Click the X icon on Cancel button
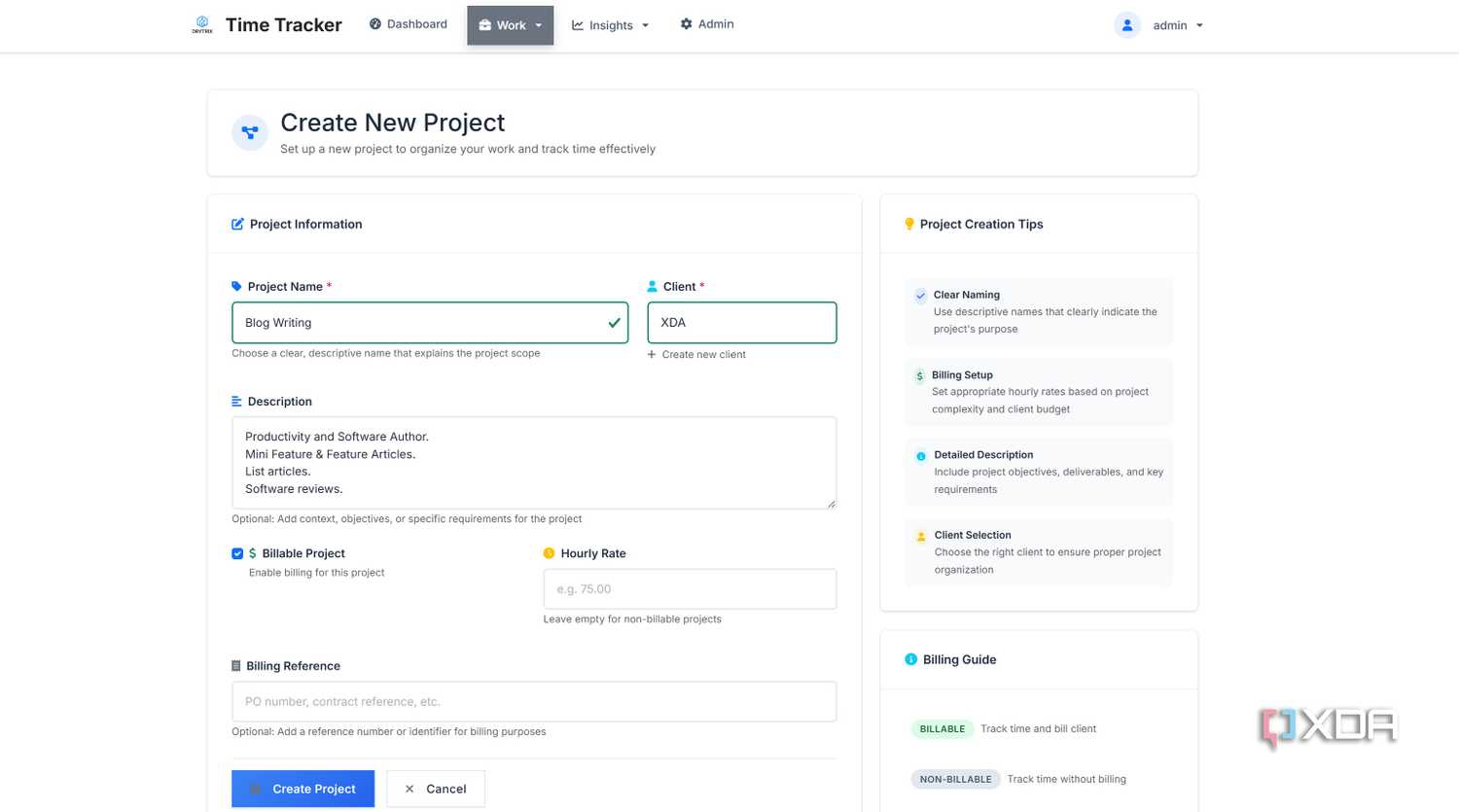 [409, 789]
